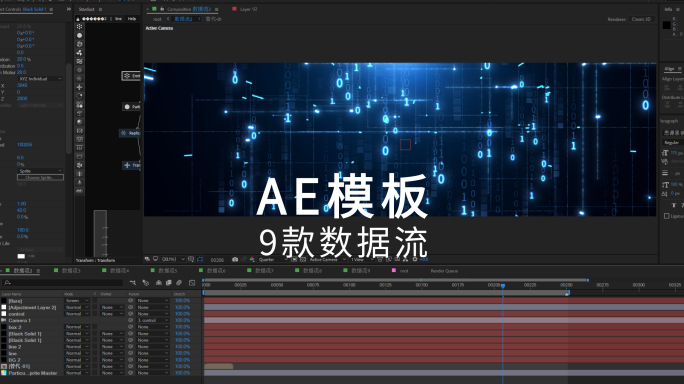
Task: Switch to the root timeline tab
Action: coord(404,271)
